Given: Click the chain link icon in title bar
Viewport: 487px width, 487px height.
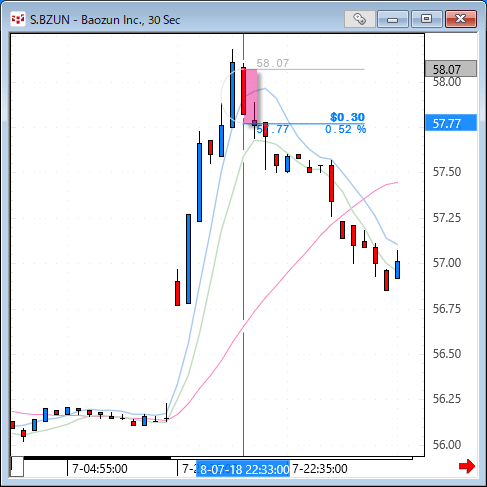Looking at the screenshot, I should (x=360, y=19).
